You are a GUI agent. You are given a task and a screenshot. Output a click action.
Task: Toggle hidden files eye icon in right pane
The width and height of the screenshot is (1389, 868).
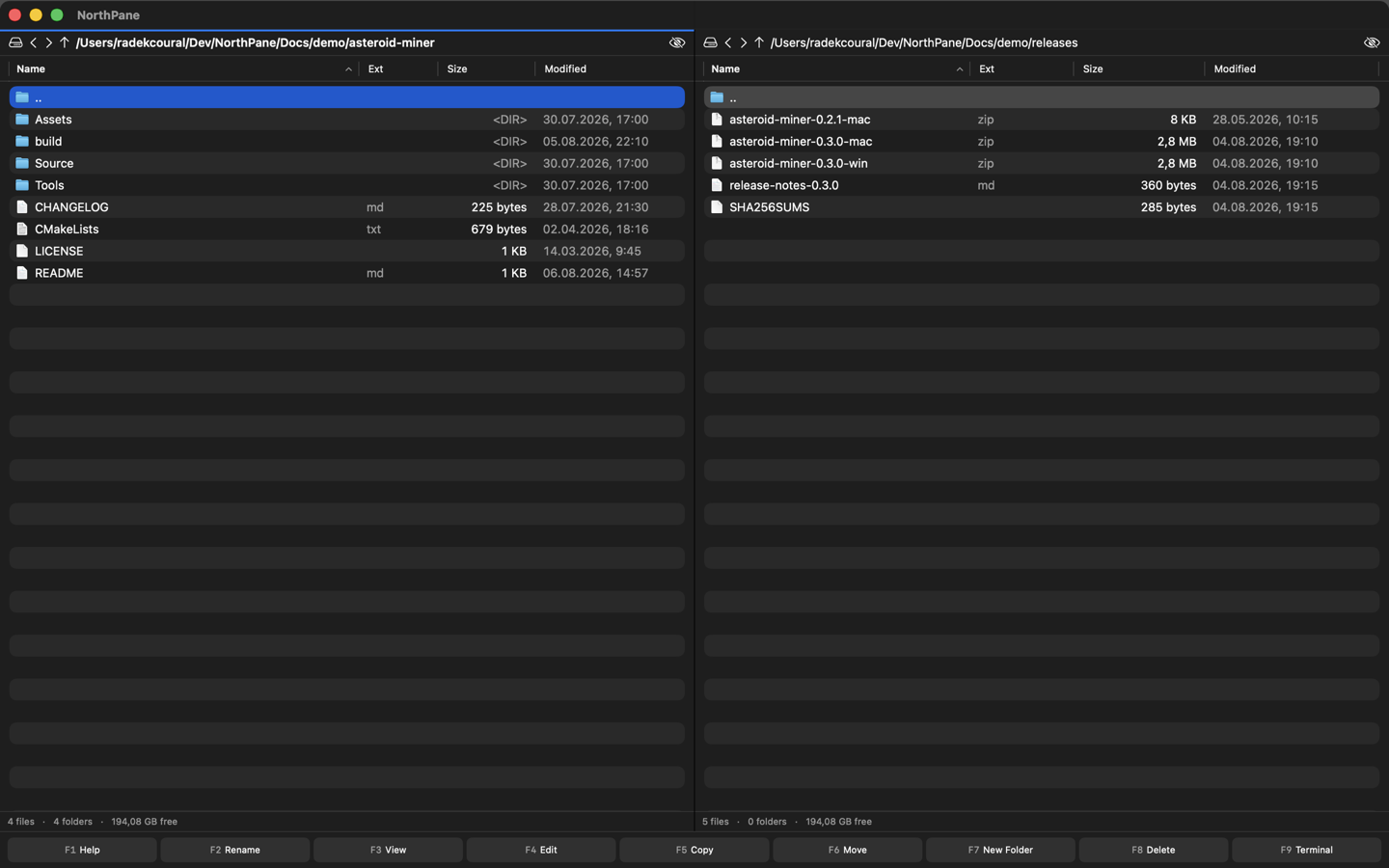(1372, 42)
